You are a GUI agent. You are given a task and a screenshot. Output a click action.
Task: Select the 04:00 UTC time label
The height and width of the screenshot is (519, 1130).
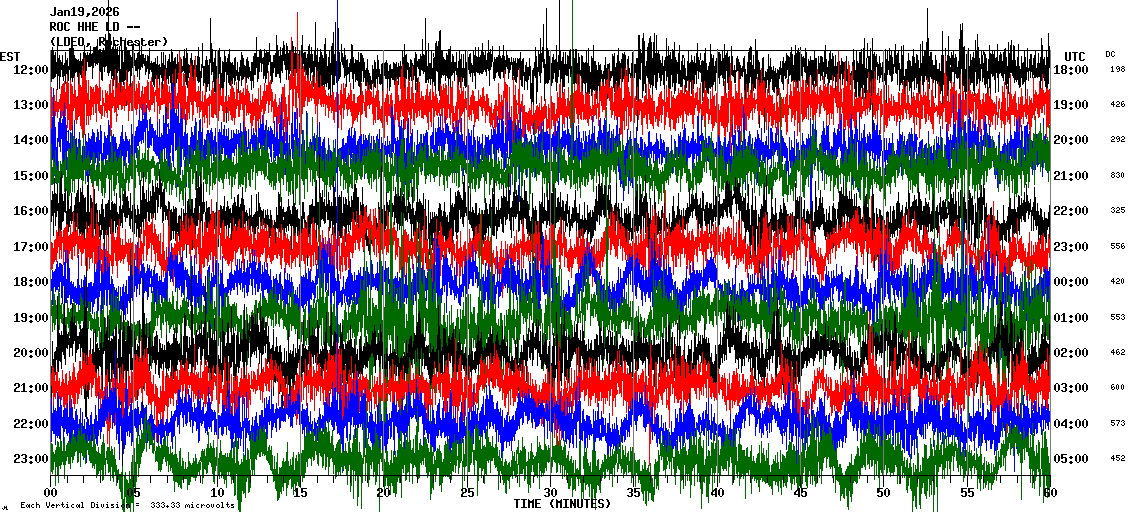point(1070,423)
